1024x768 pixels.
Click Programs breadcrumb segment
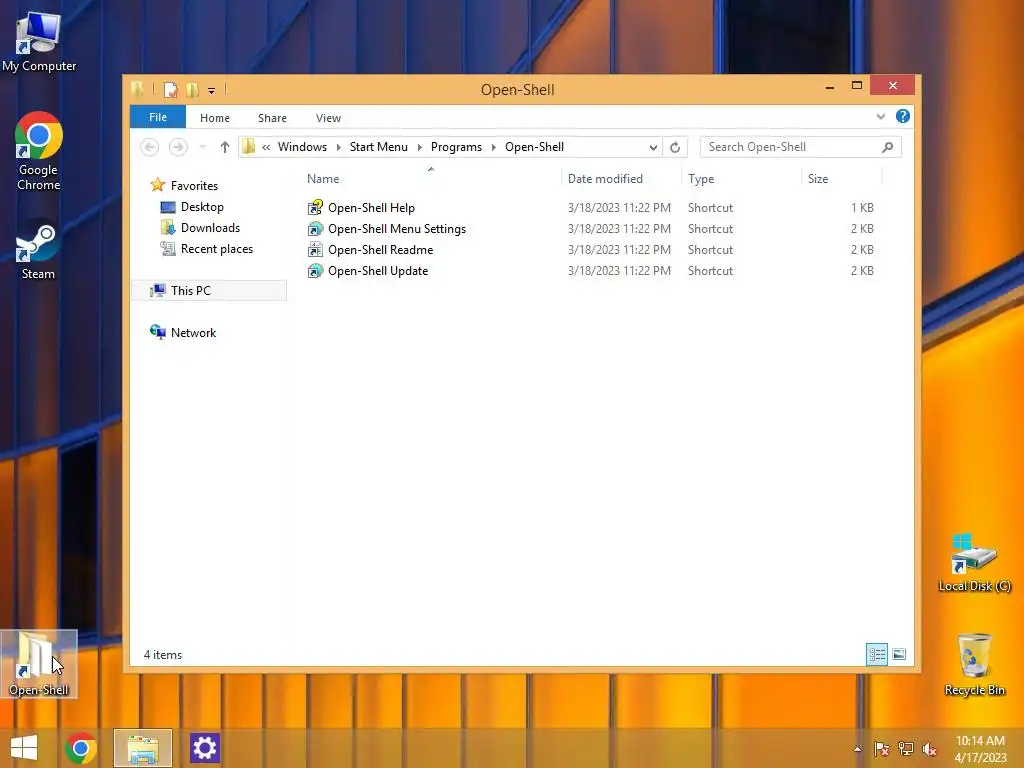point(456,147)
